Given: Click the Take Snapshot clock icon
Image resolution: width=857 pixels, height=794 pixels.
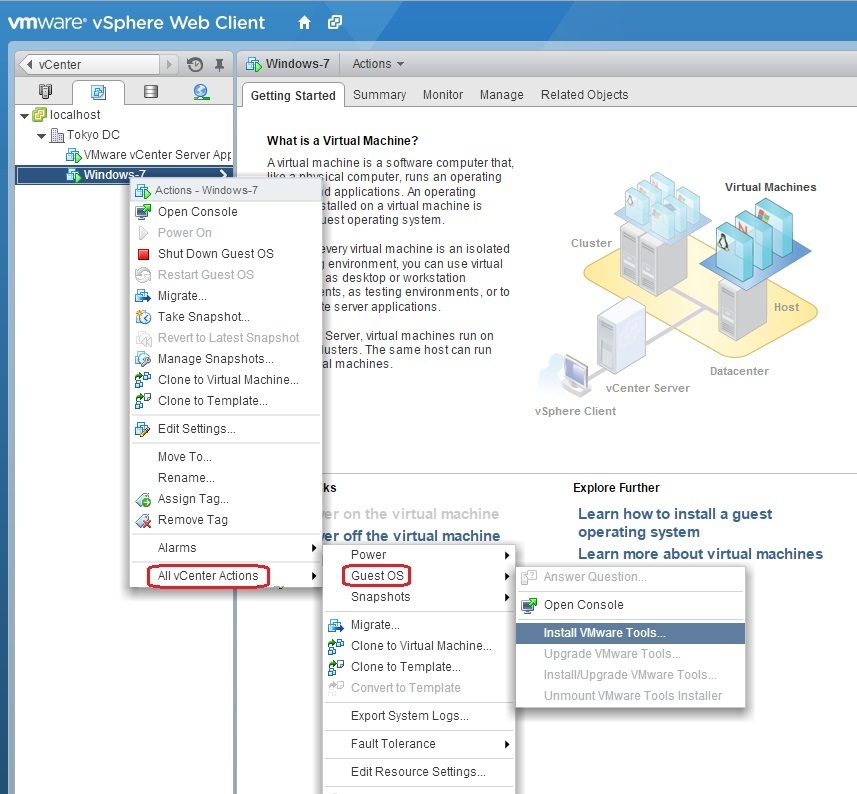Looking at the screenshot, I should (x=143, y=317).
